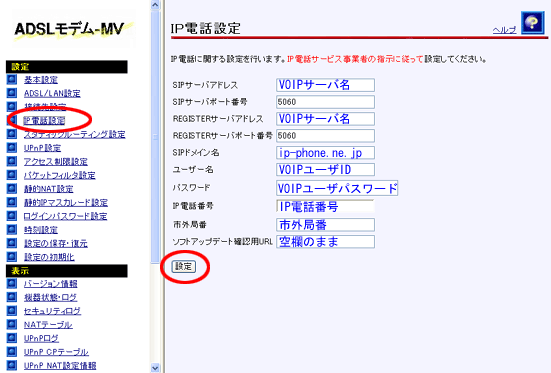Open the UPnP設定 link
The width and height of the screenshot is (551, 373).
coord(43,148)
